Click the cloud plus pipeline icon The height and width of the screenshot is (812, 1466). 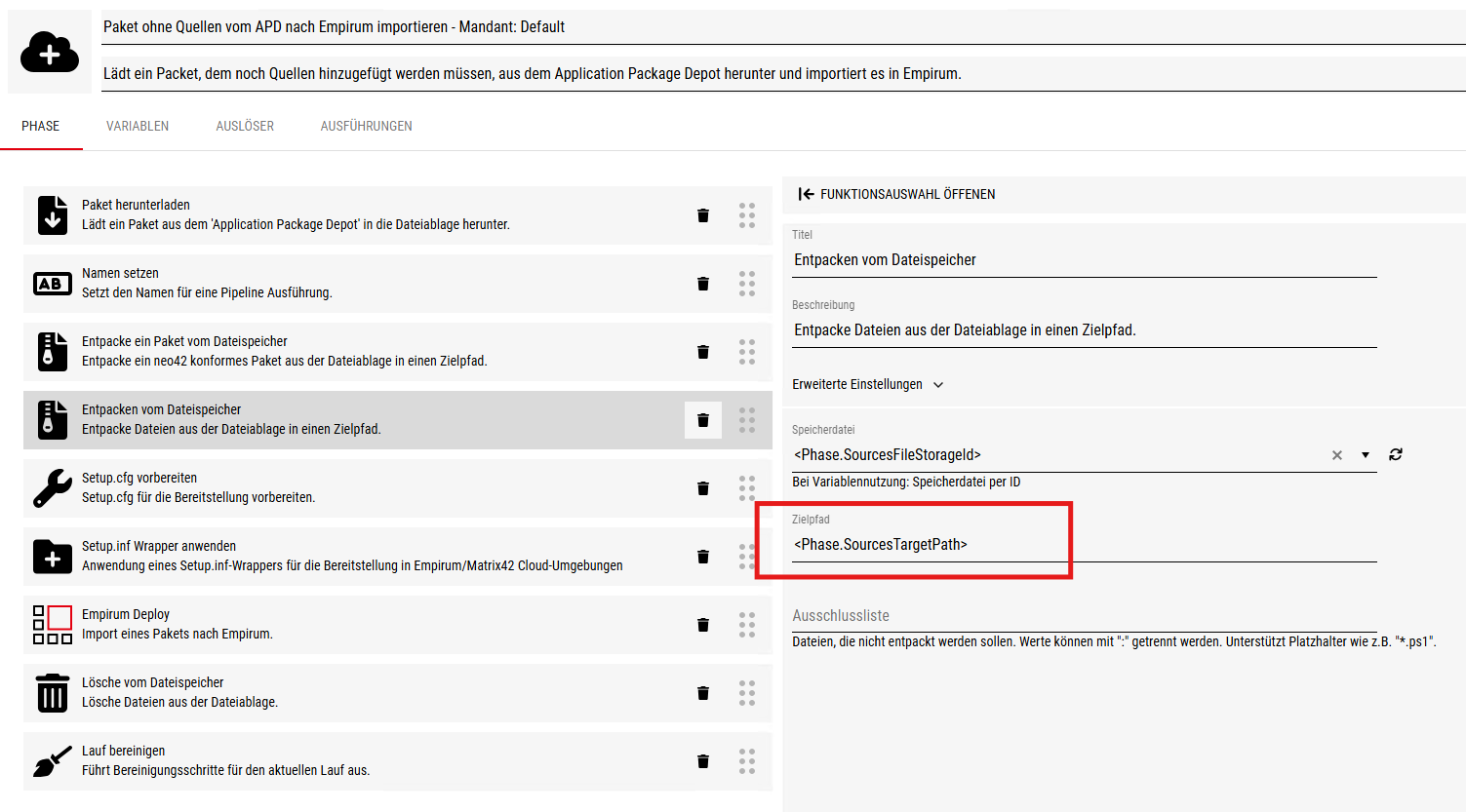(49, 53)
